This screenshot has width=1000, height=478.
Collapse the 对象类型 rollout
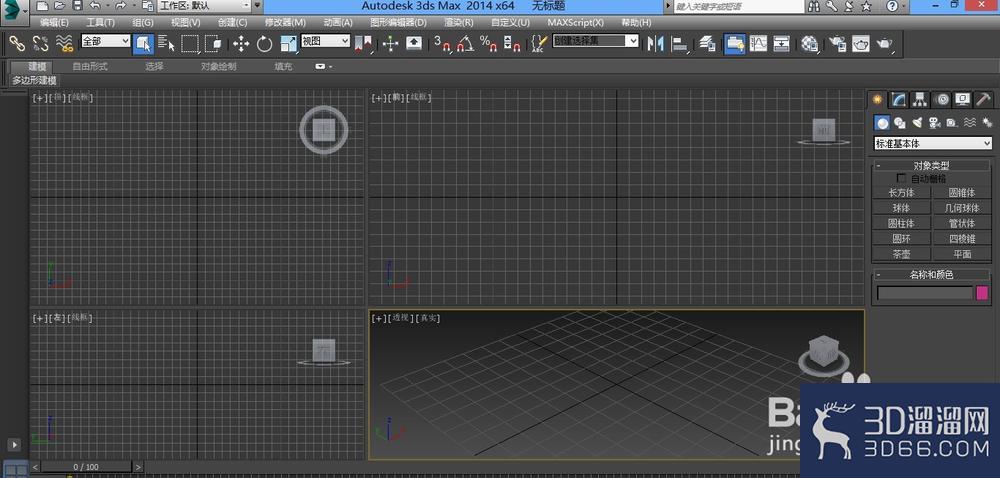pyautogui.click(x=931, y=165)
